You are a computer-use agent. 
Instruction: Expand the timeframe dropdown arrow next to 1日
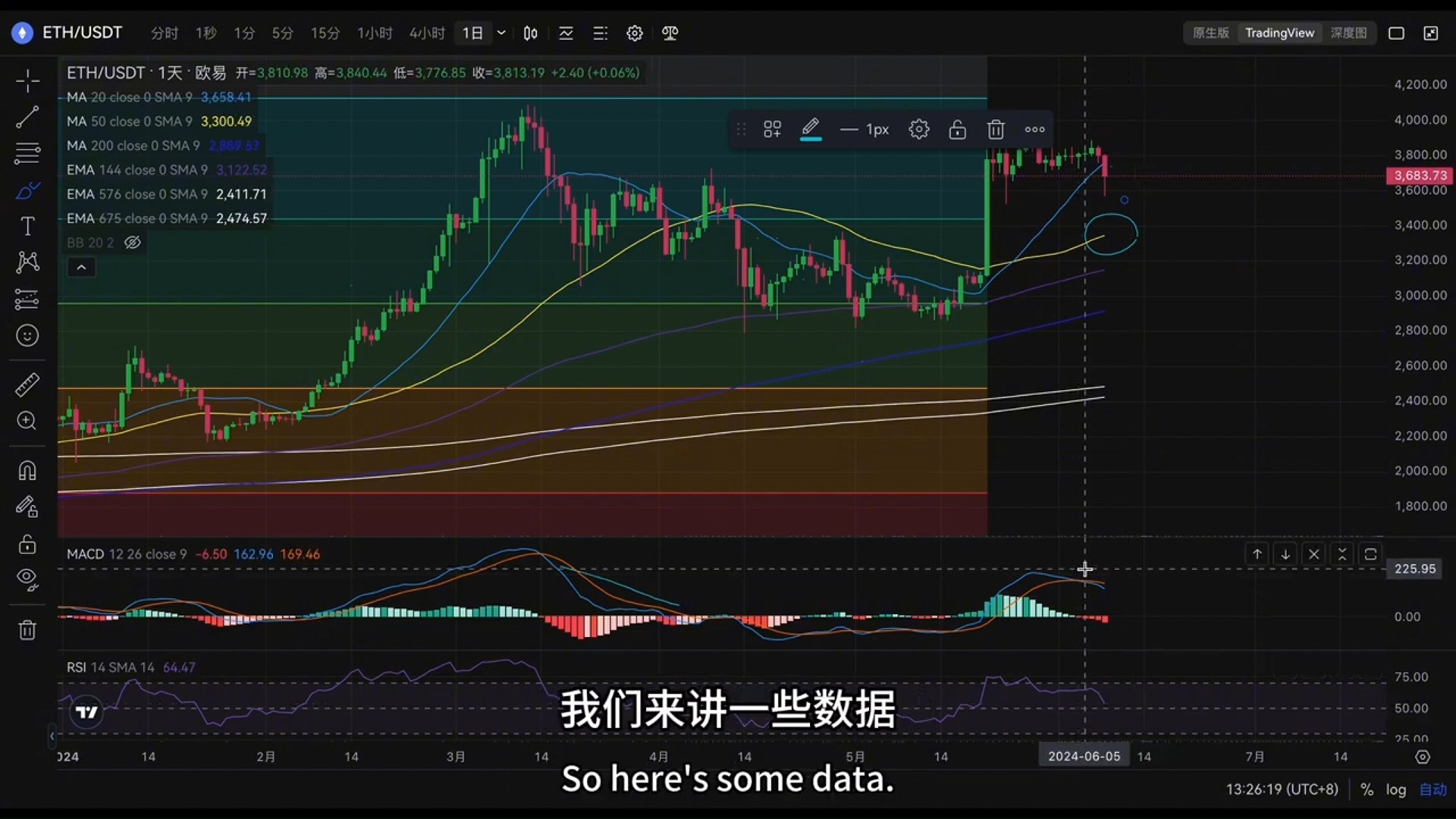click(x=501, y=33)
